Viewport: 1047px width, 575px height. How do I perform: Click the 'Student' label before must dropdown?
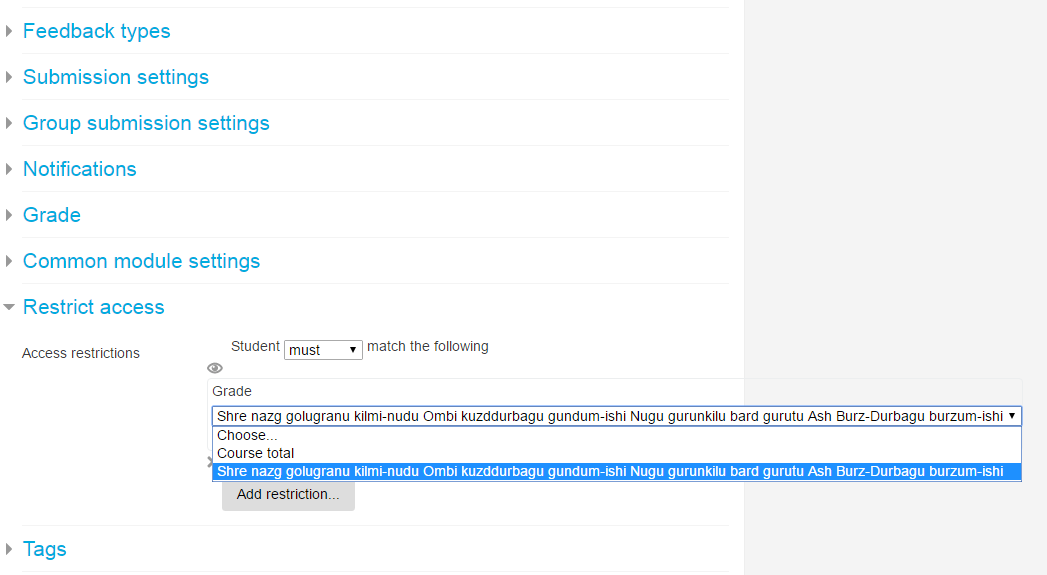255,347
